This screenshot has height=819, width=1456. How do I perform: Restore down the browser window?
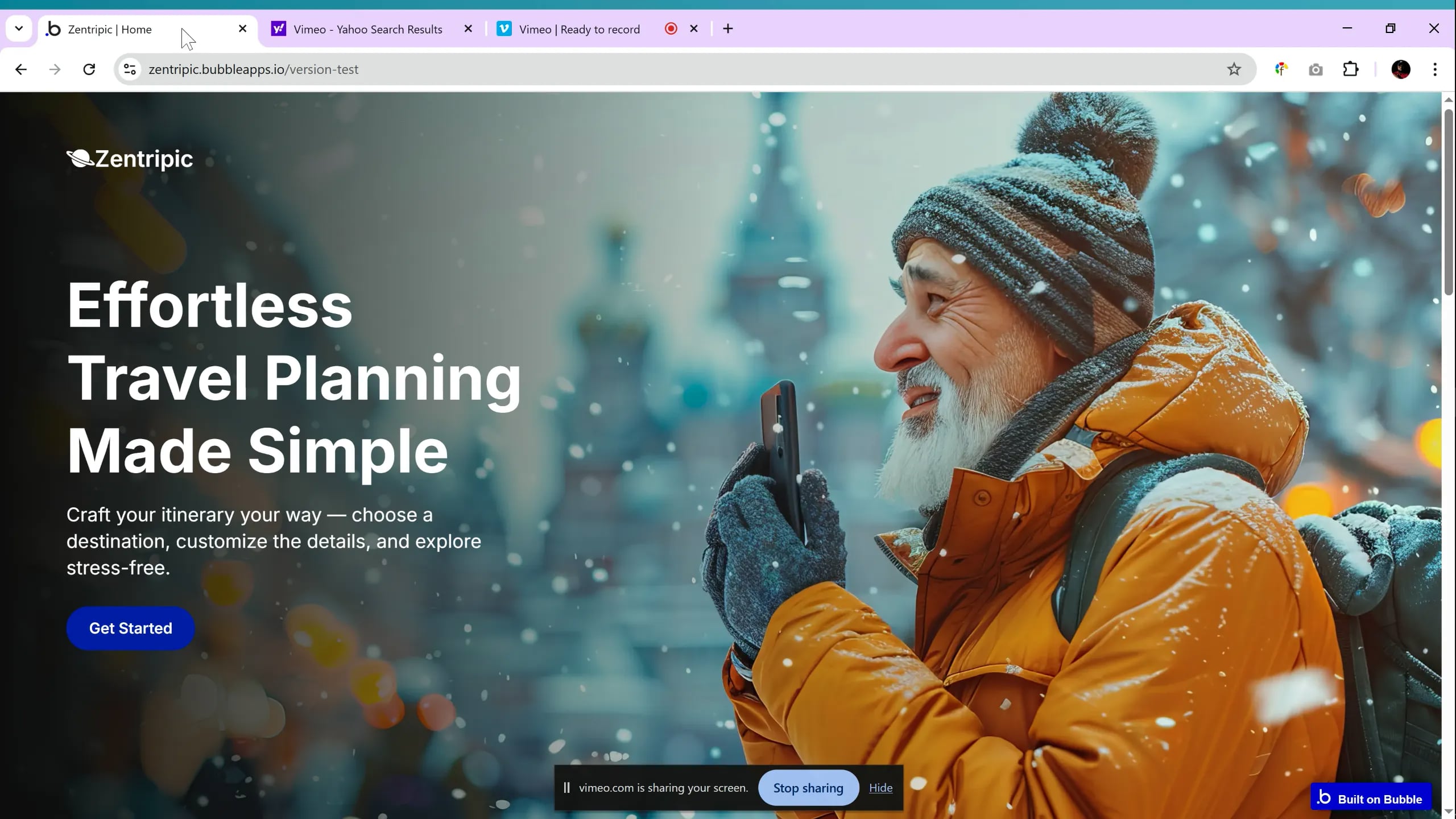[x=1390, y=28]
